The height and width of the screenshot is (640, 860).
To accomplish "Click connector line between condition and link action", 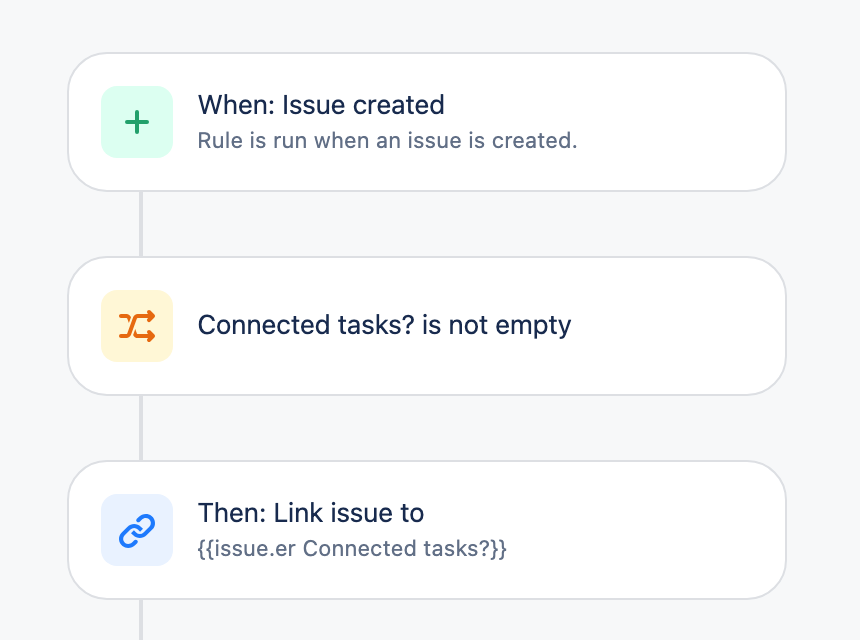I will (141, 428).
